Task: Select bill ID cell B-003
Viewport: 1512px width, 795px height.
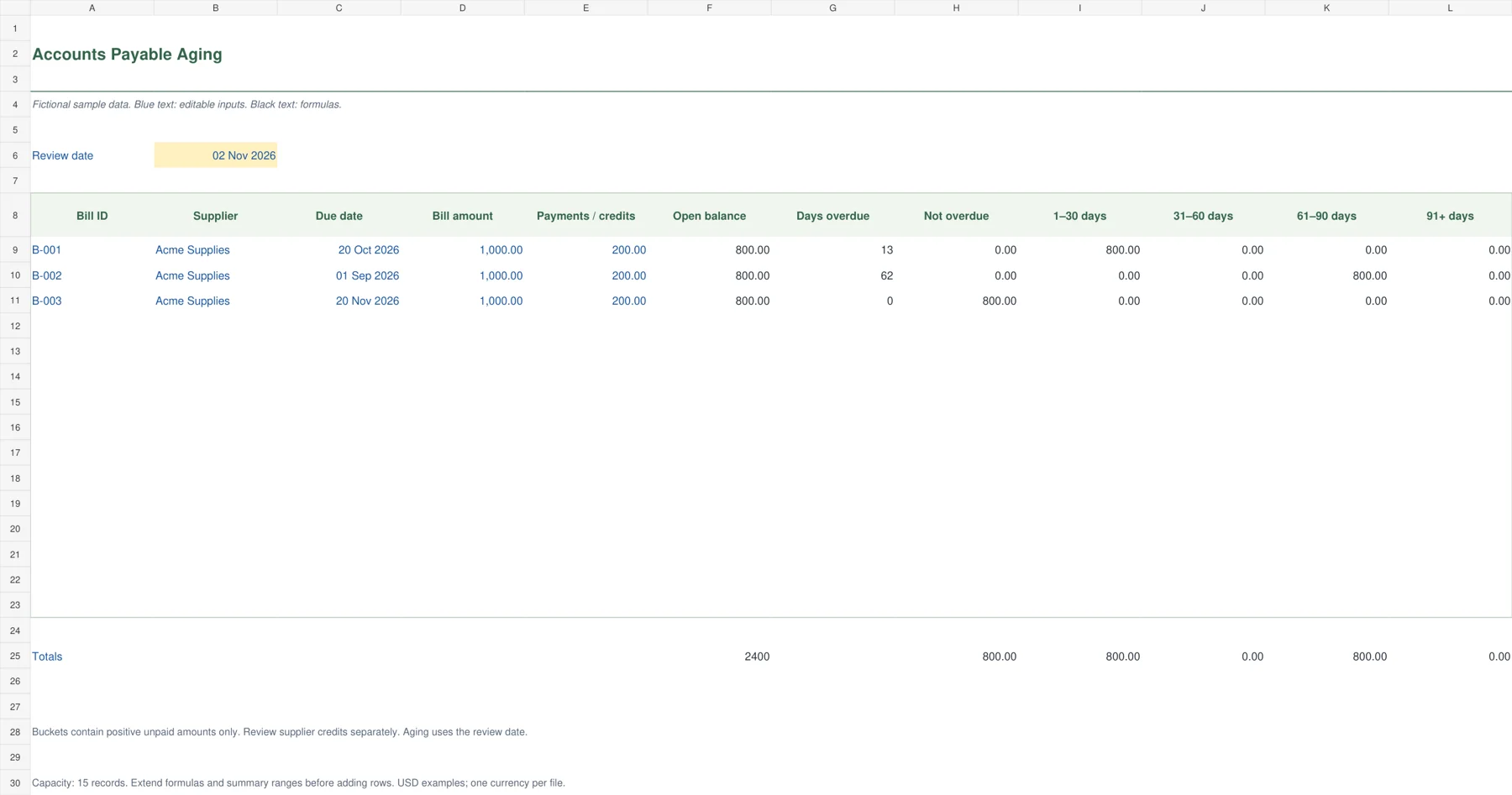Action: point(92,301)
